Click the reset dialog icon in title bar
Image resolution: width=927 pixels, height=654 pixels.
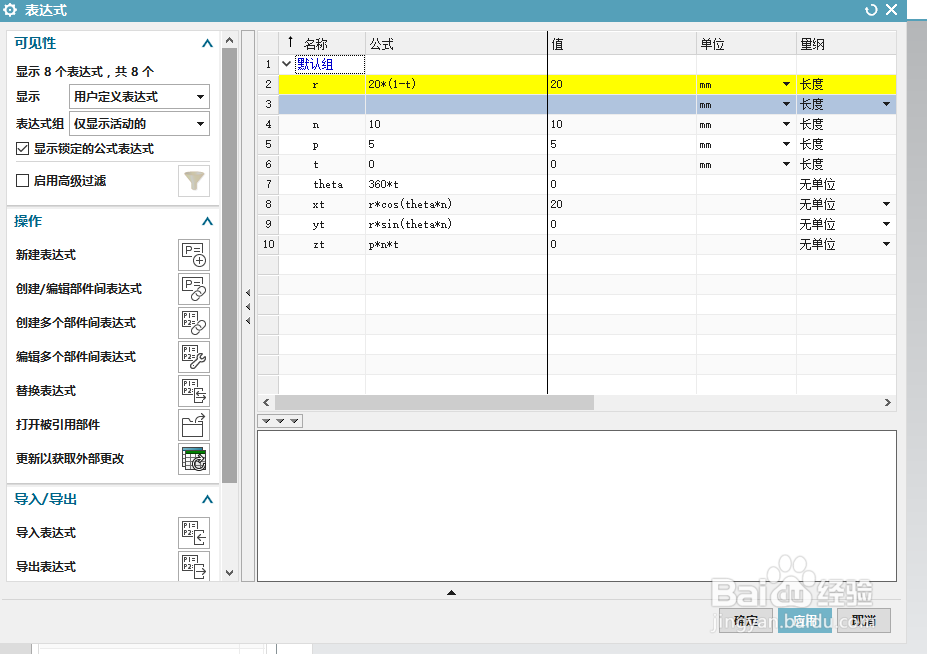point(871,10)
